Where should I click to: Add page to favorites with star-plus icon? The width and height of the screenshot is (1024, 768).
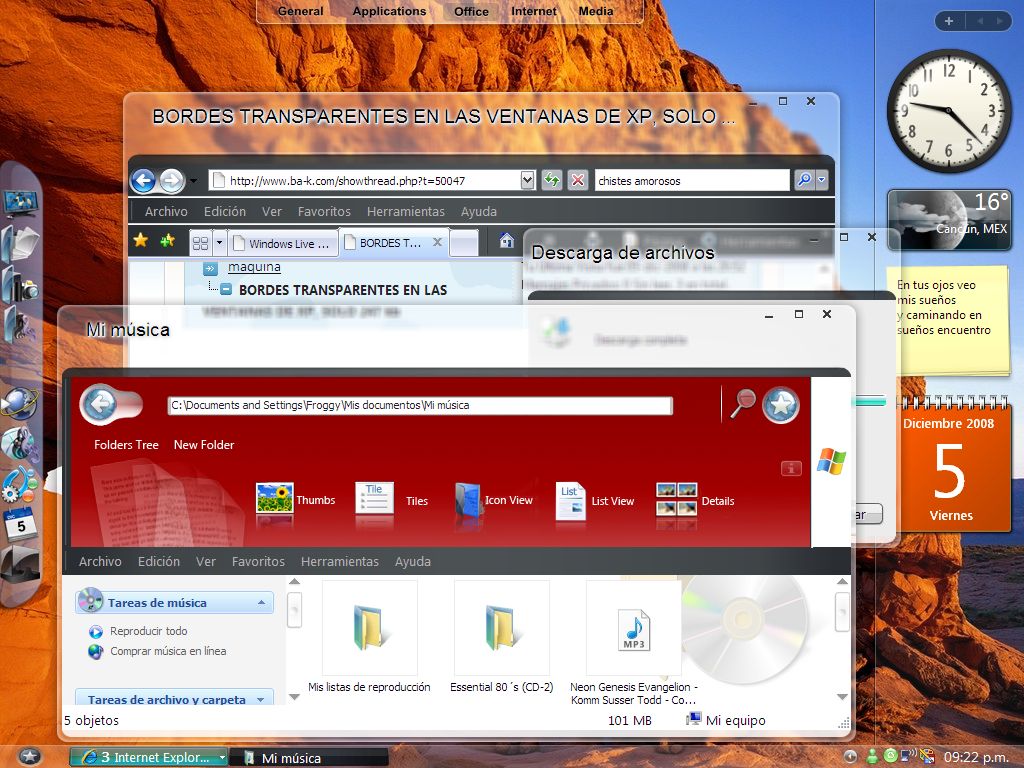point(168,241)
